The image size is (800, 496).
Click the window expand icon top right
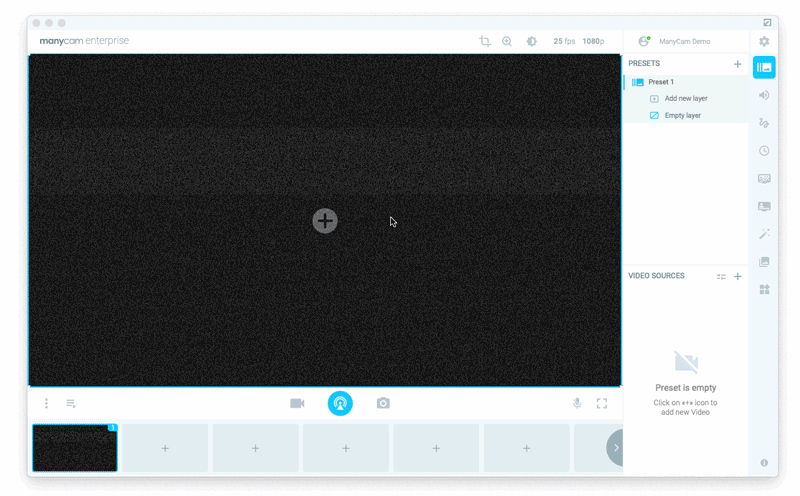pyautogui.click(x=767, y=22)
